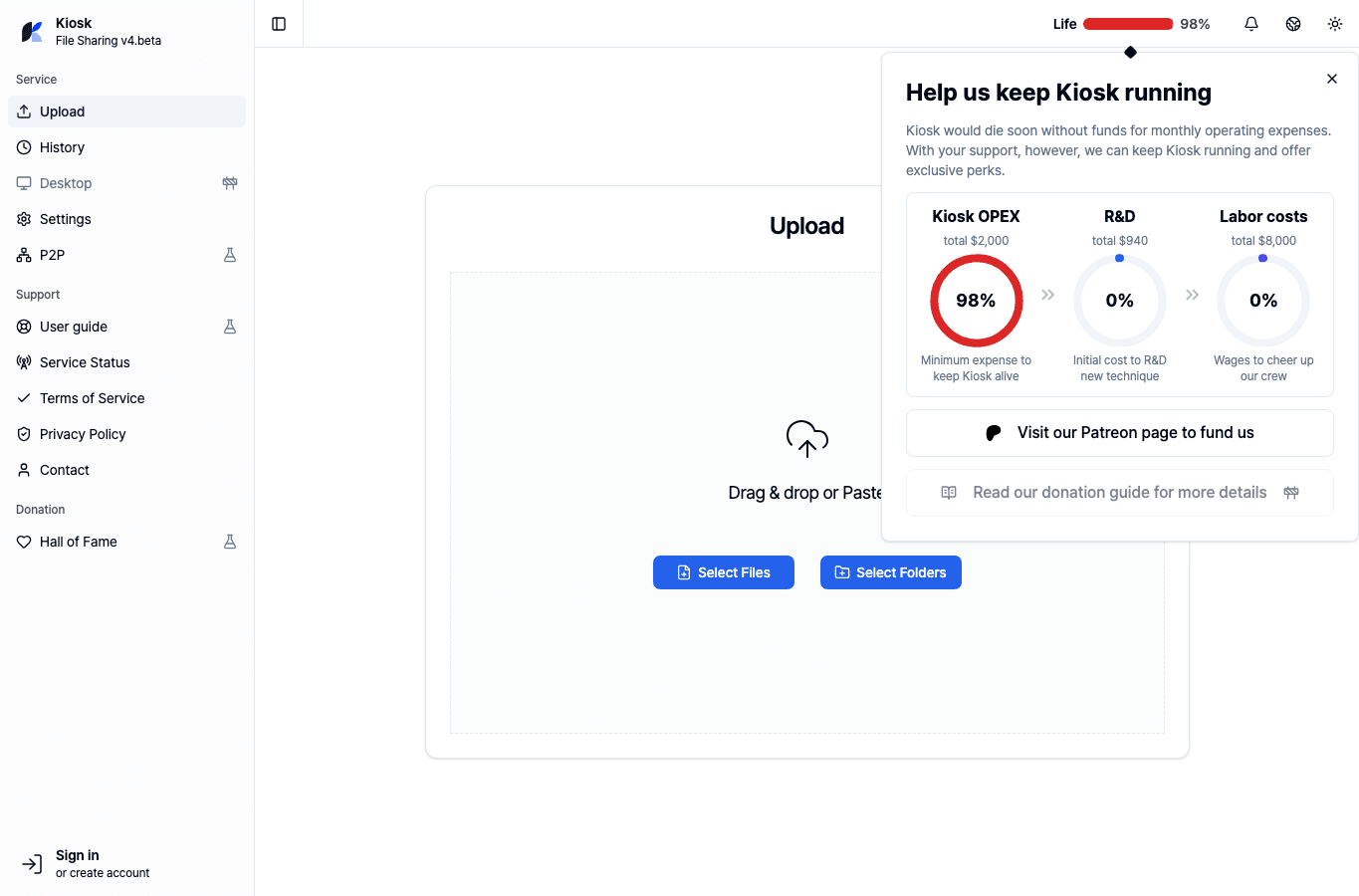
Task: Click the donation guide construction icon
Action: click(x=1291, y=493)
